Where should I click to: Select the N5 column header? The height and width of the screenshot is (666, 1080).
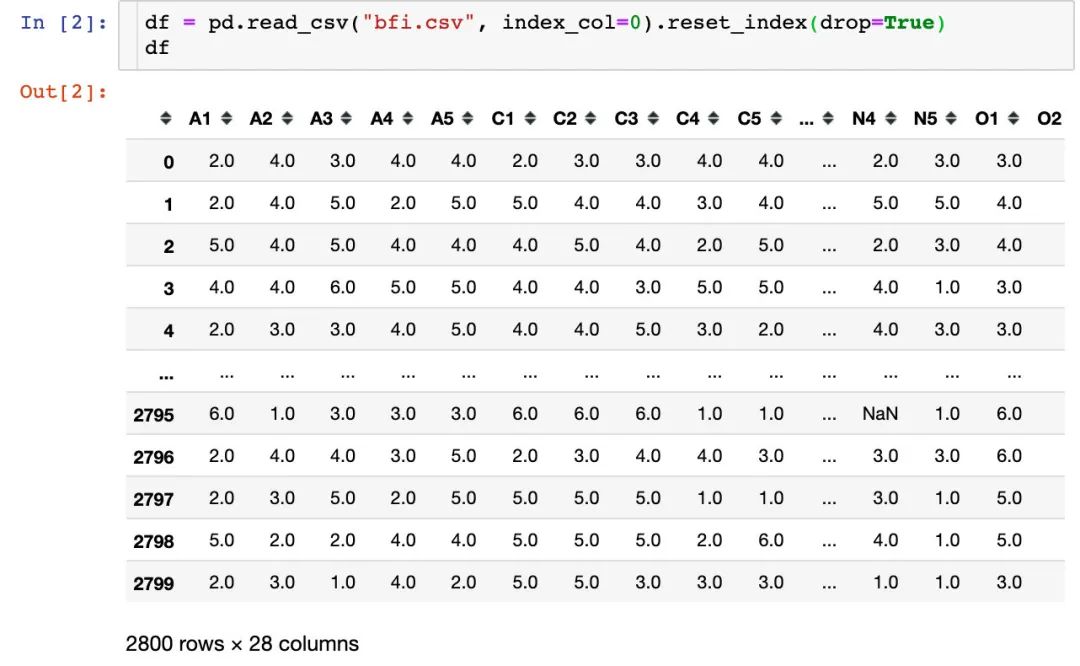(925, 118)
